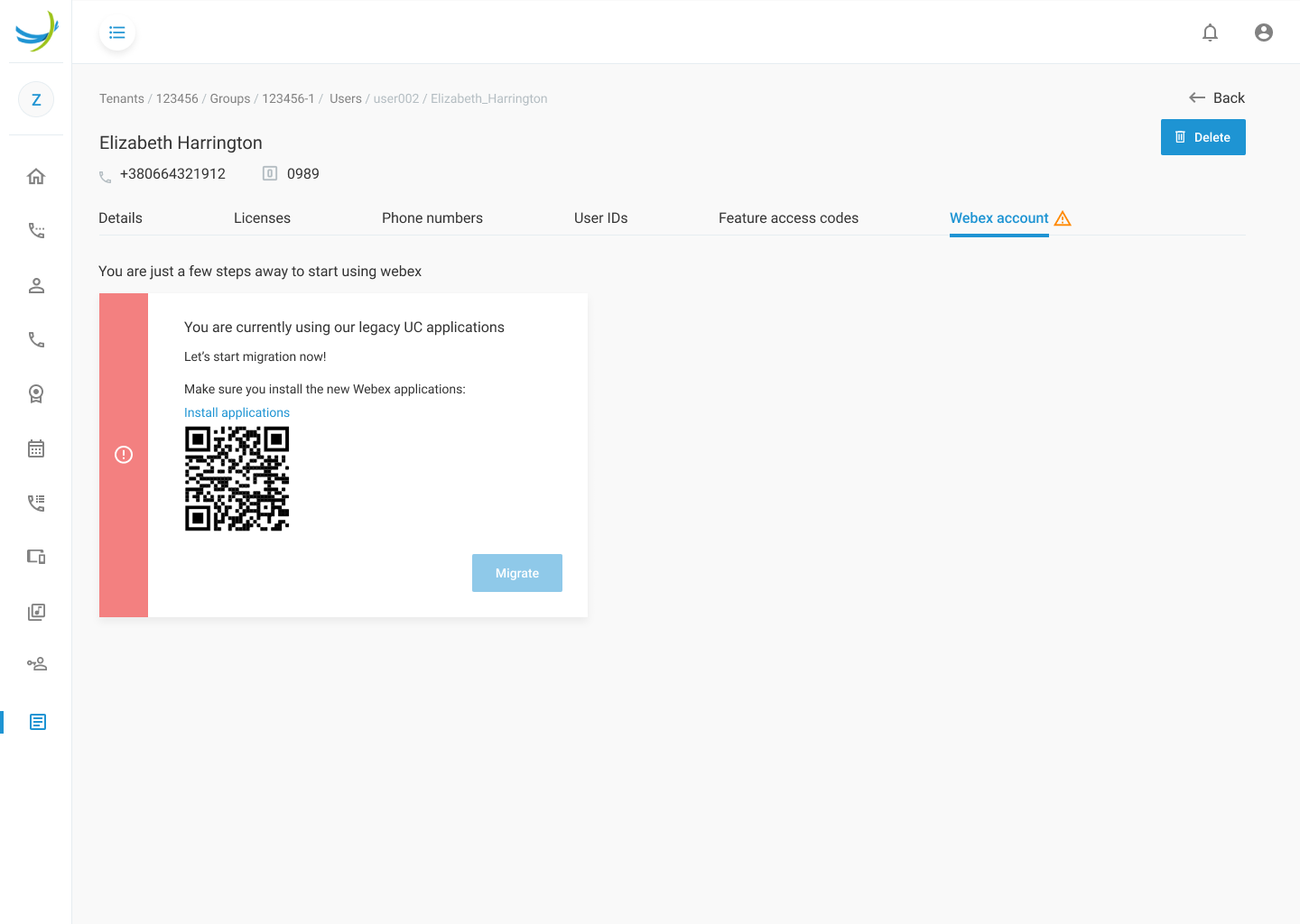Click the Delete button
This screenshot has height=924, width=1300.
point(1203,137)
